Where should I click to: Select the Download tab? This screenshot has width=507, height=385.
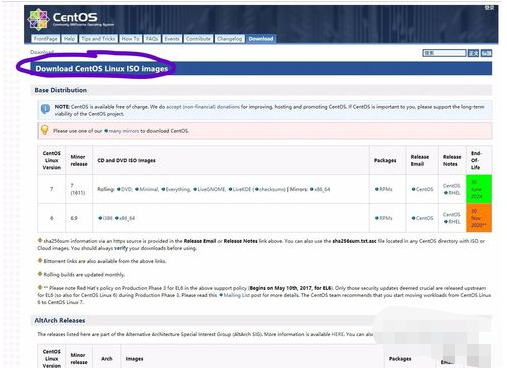tap(261, 39)
